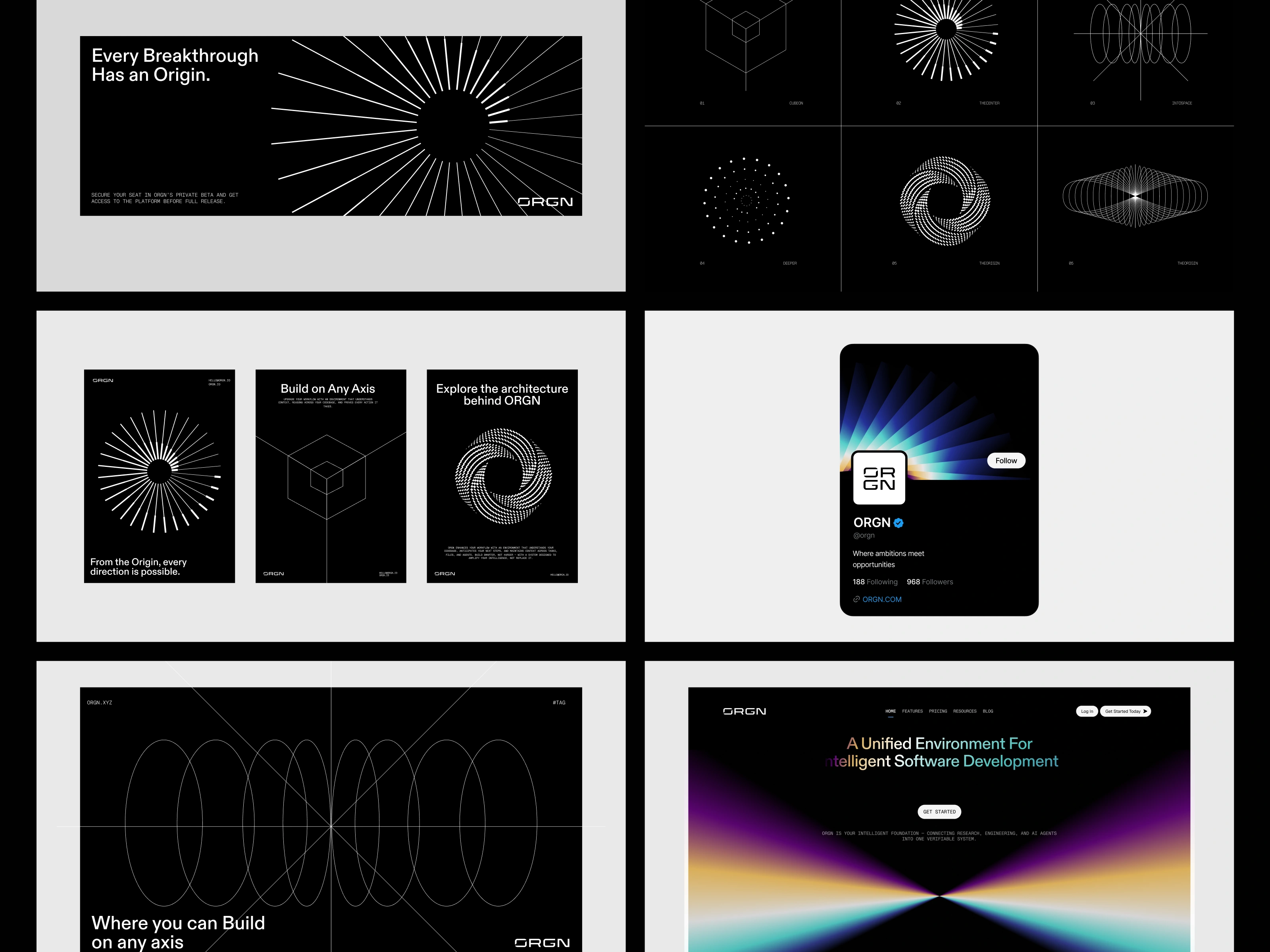Screen dimensions: 1270x952
Task: Select the HOME nav item
Action: pyautogui.click(x=890, y=711)
